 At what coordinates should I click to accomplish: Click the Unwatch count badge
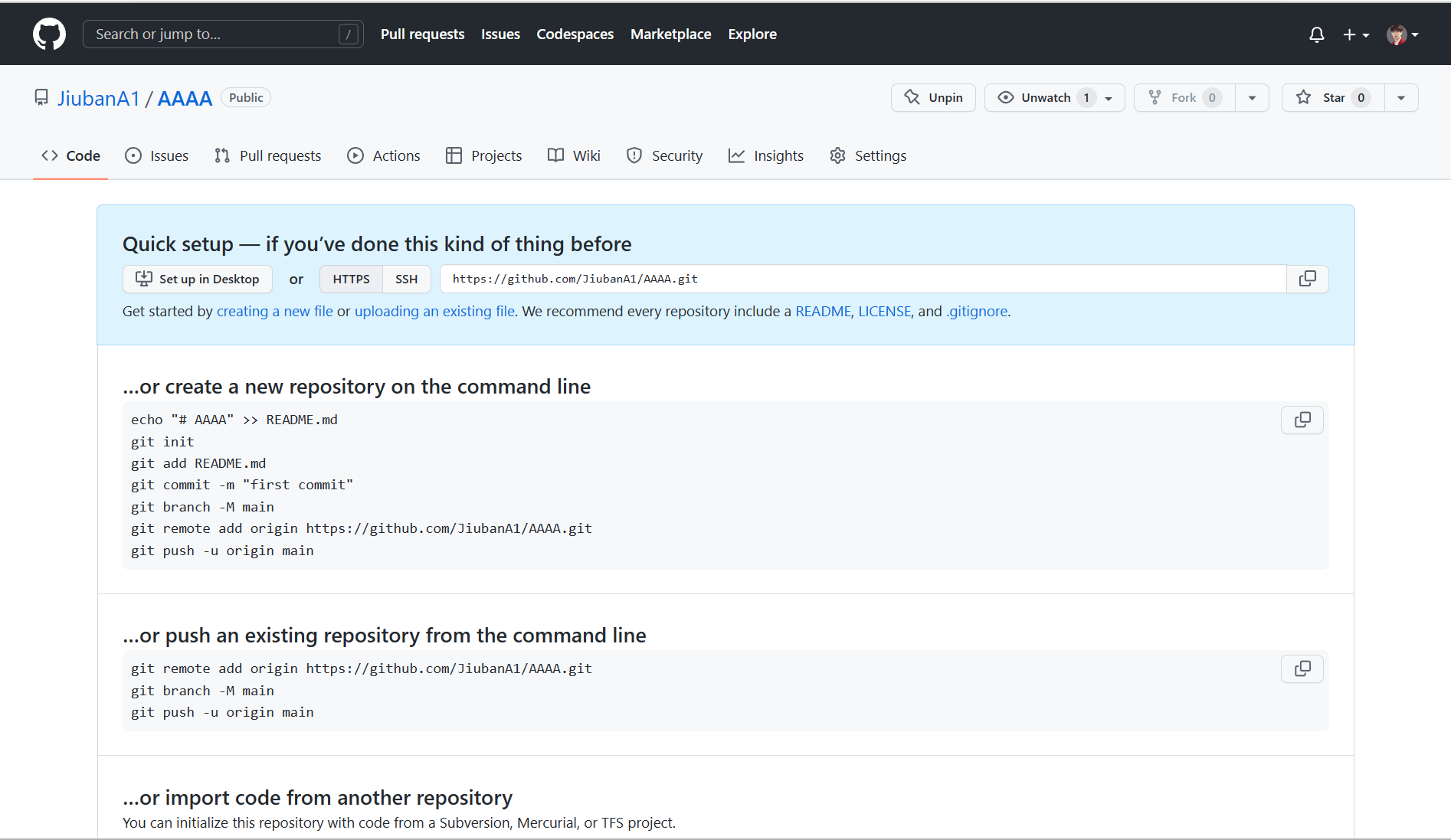click(x=1086, y=97)
